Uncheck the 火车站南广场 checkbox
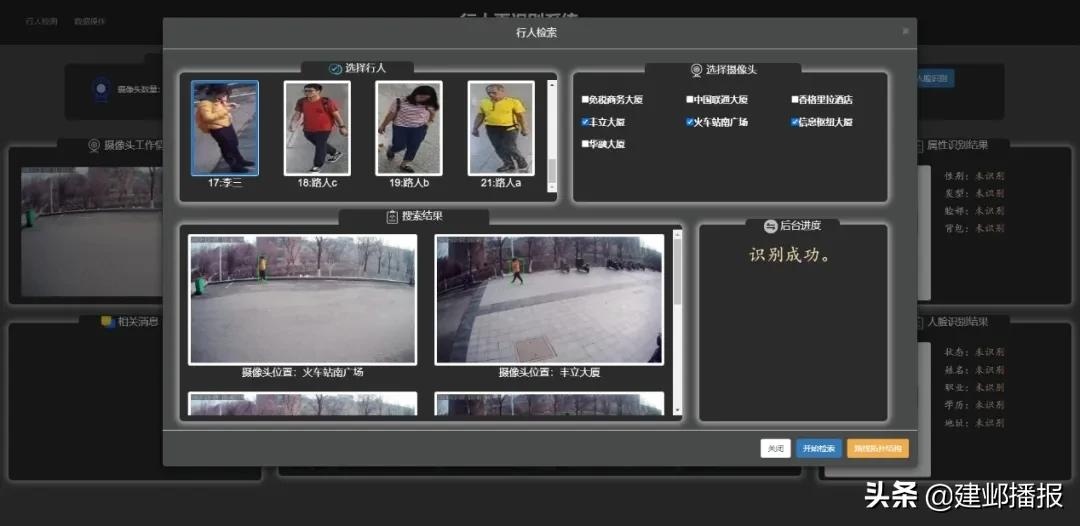This screenshot has width=1080, height=526. (x=690, y=122)
